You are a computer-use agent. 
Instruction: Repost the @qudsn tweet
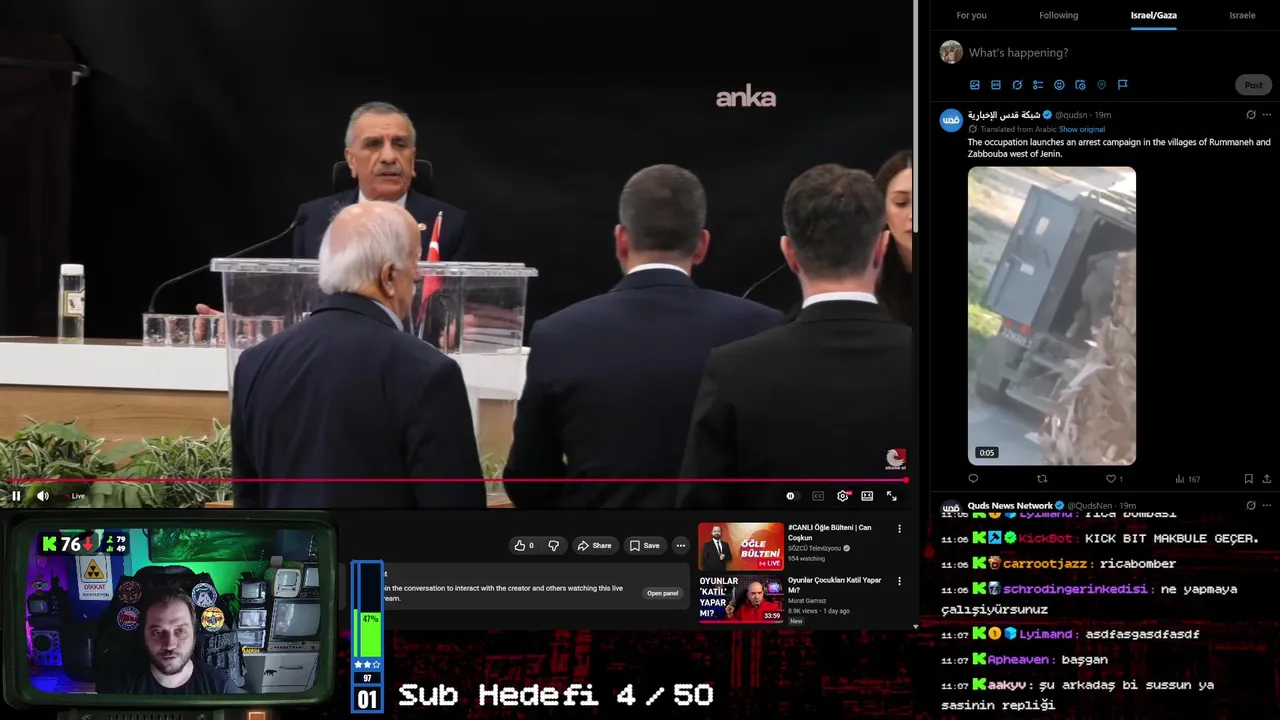click(1042, 479)
